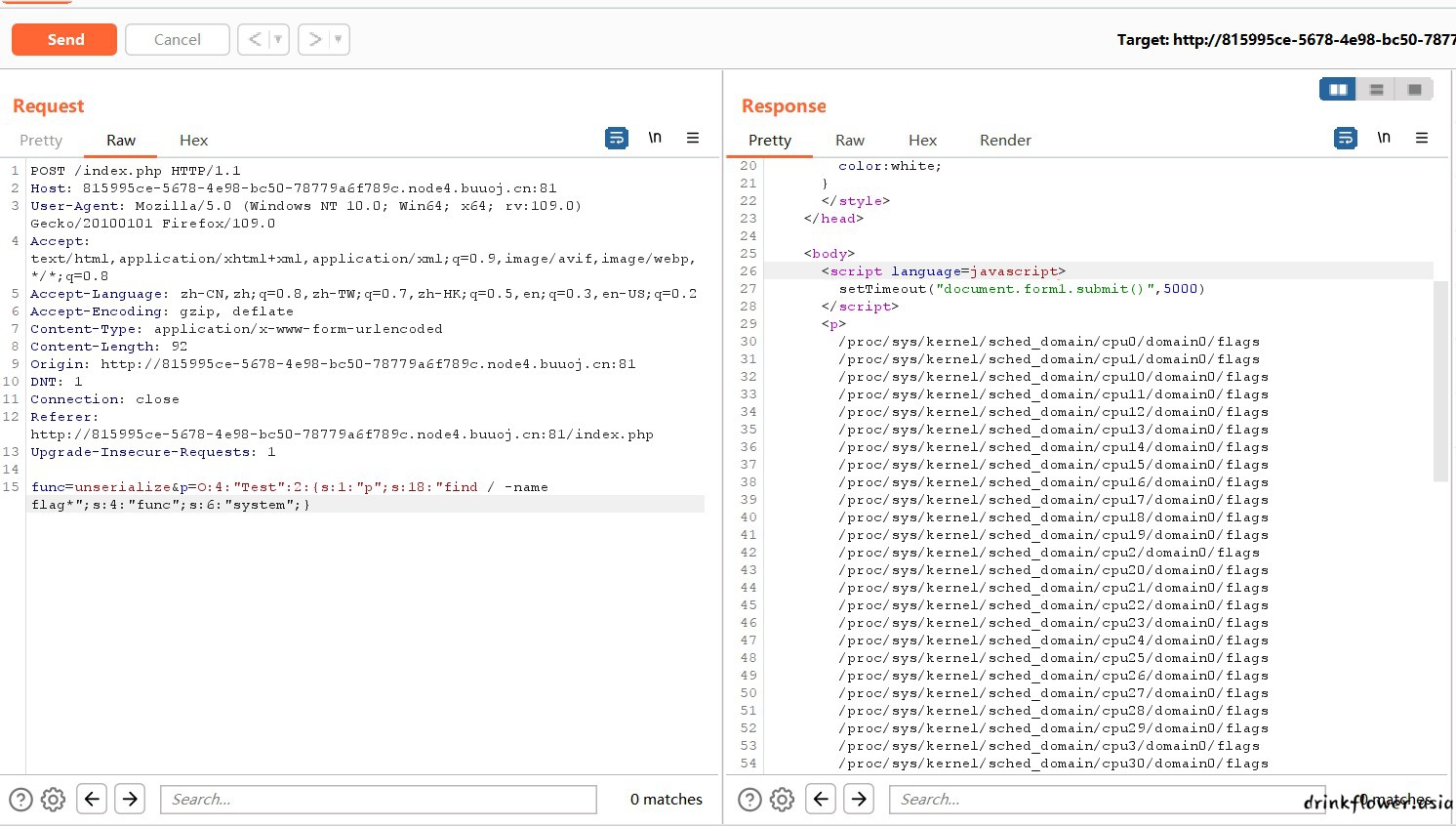Click the Cancel button
Screen dimensions: 1456x826
178,39
